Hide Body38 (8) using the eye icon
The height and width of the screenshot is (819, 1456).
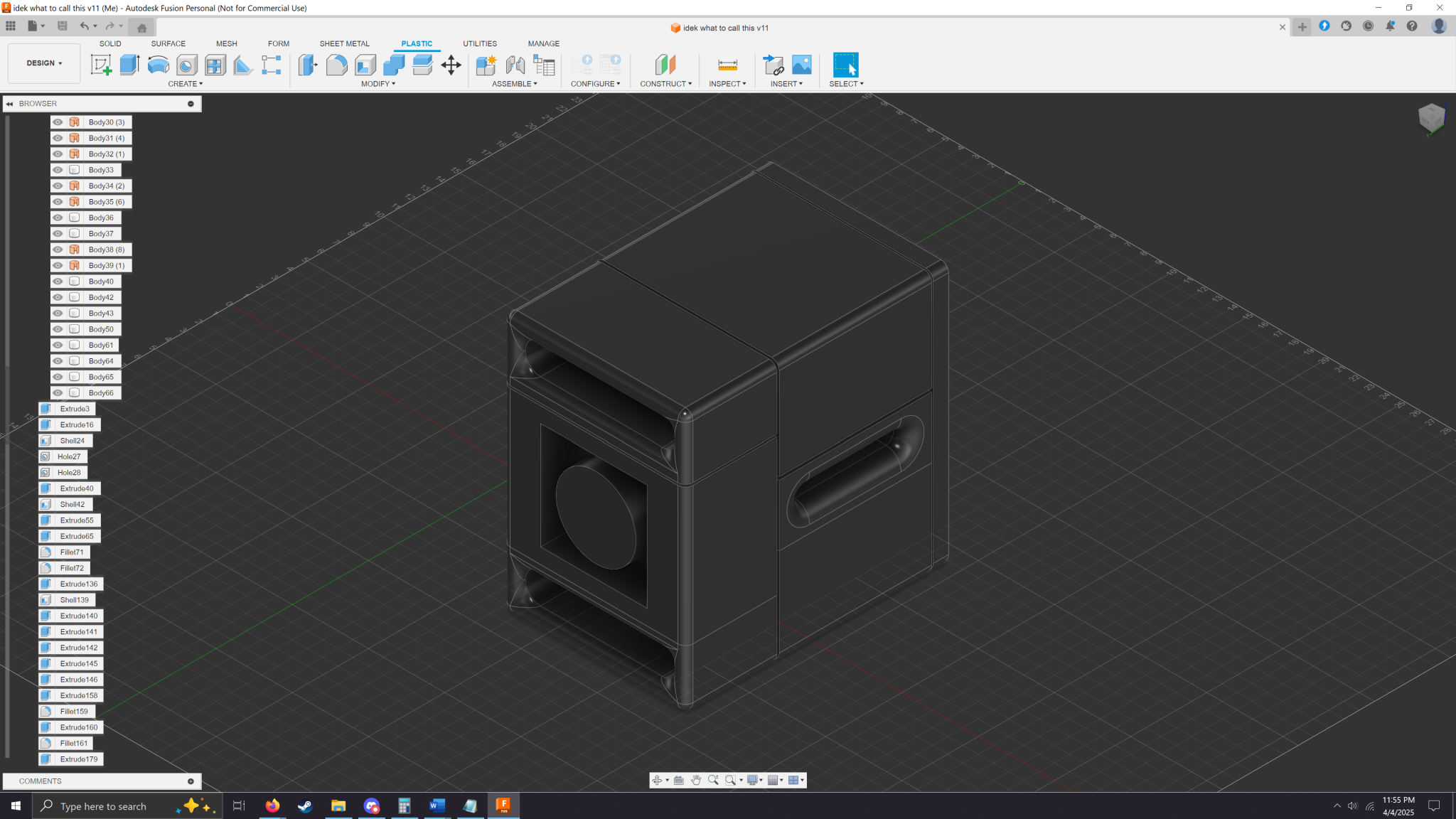[58, 250]
